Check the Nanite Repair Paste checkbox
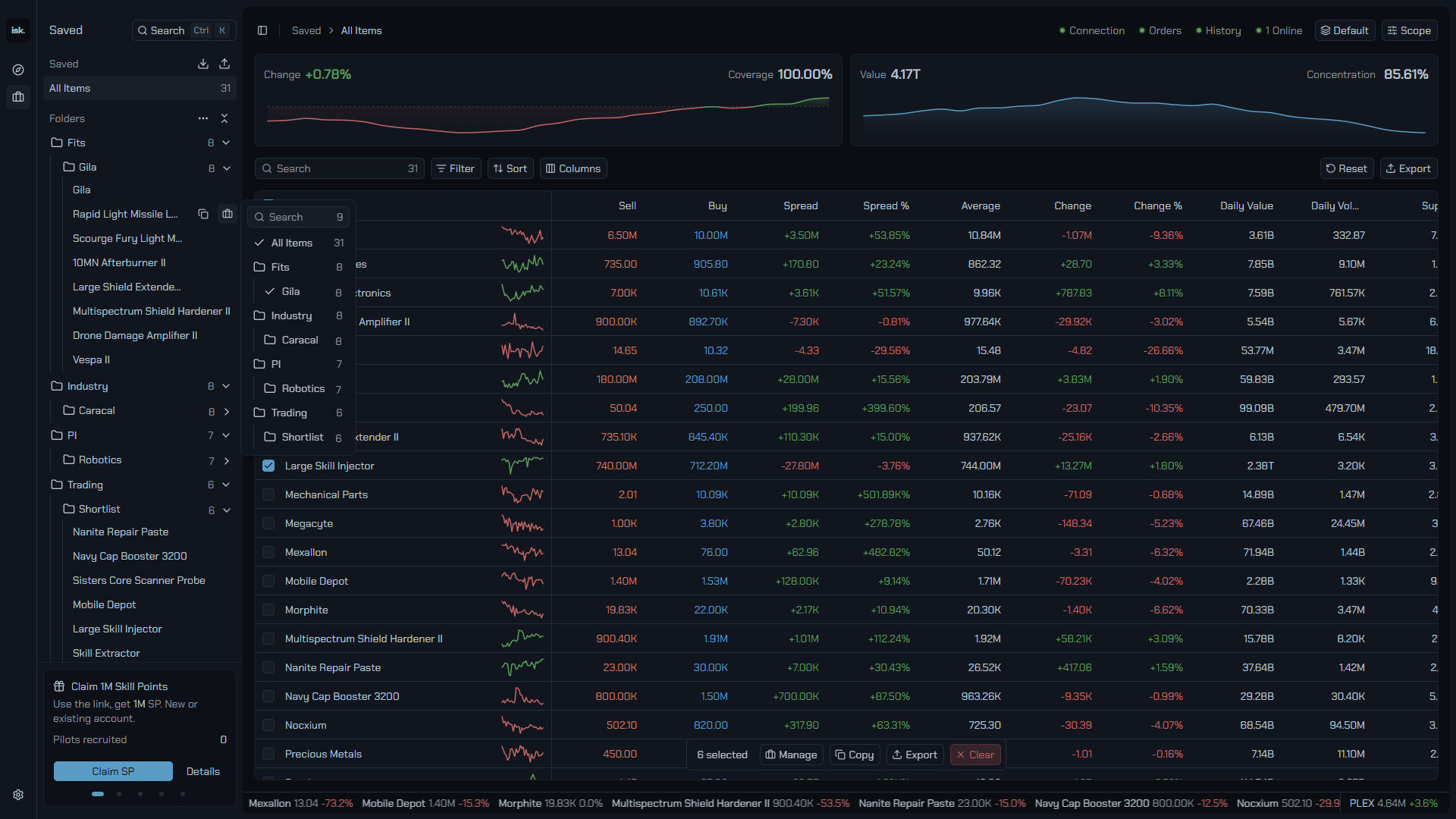1456x819 pixels. [268, 667]
